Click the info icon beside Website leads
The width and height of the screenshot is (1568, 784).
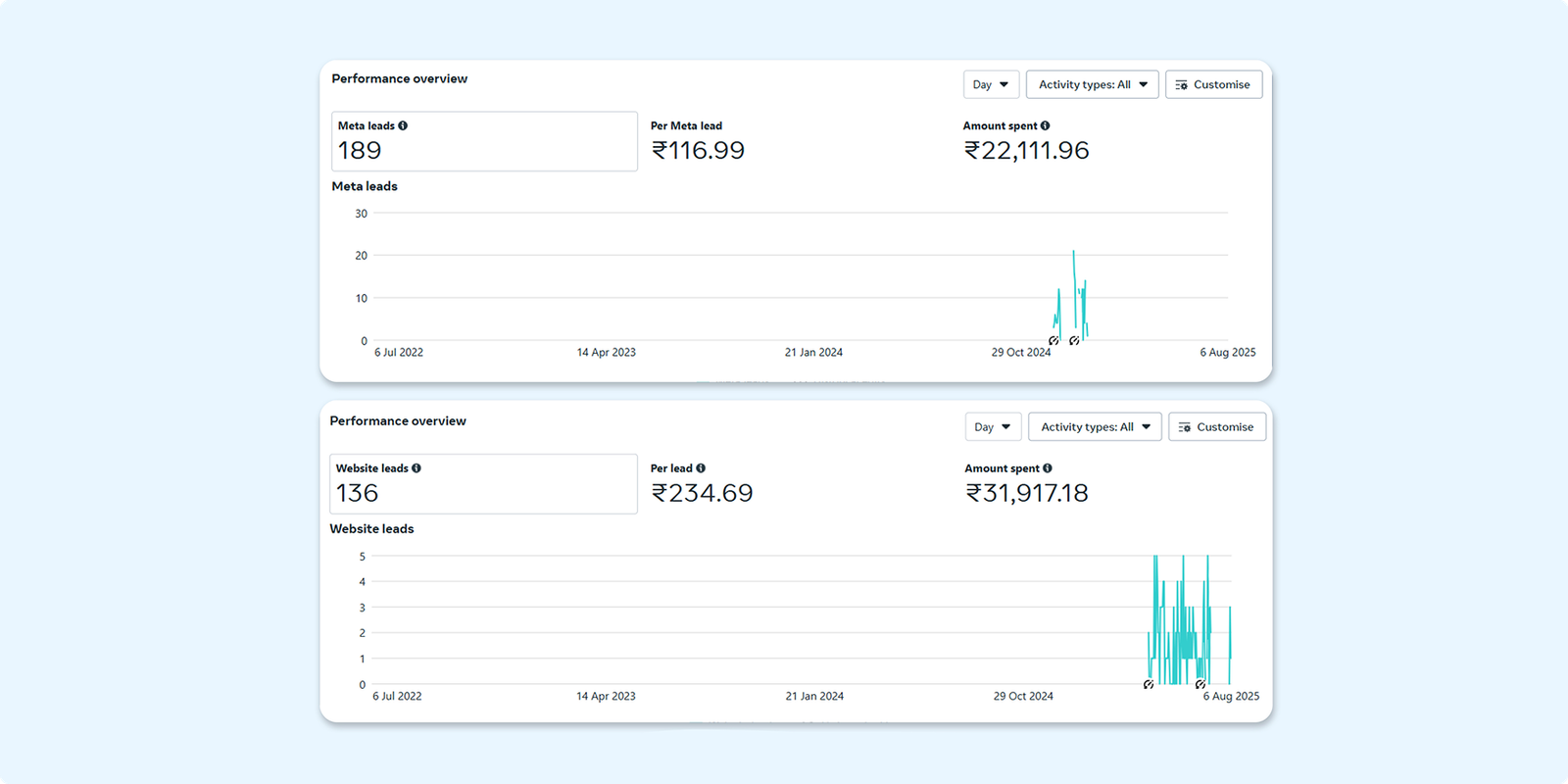pyautogui.click(x=416, y=468)
